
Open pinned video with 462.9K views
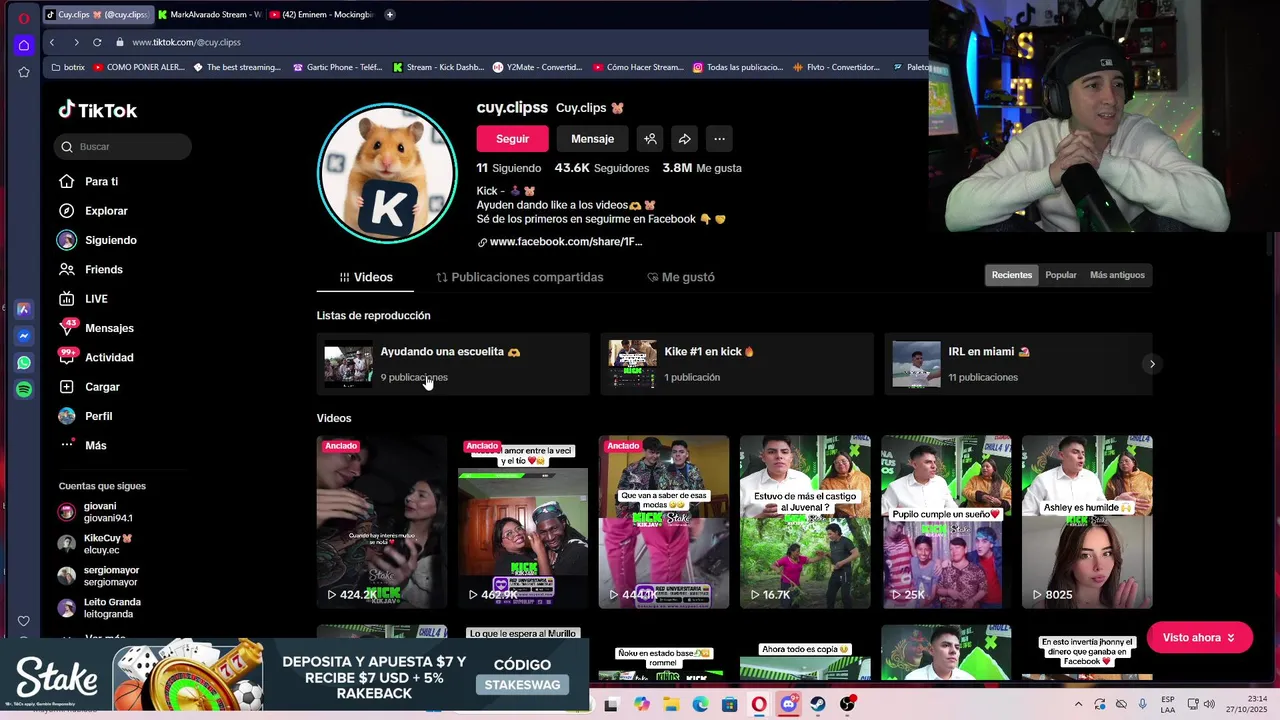click(x=523, y=521)
